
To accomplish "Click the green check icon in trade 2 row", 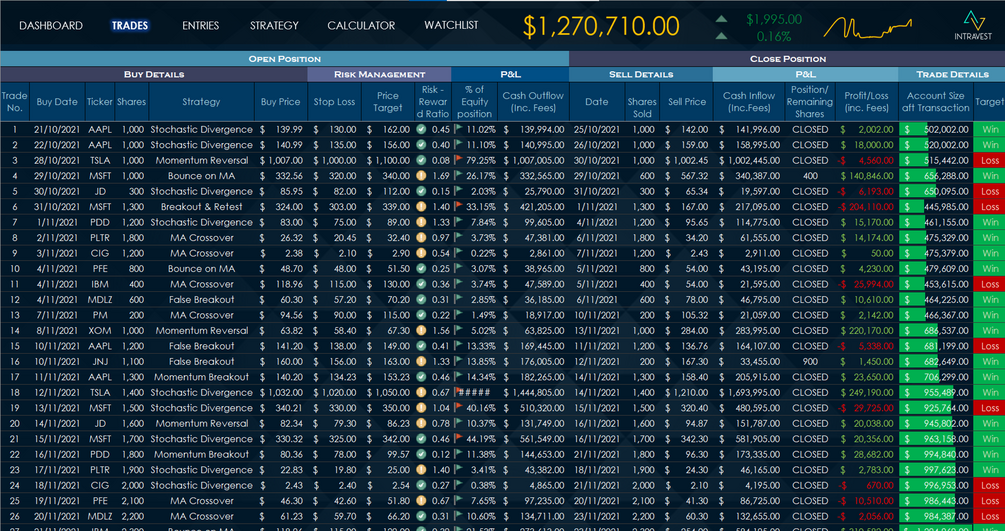I will coord(421,145).
